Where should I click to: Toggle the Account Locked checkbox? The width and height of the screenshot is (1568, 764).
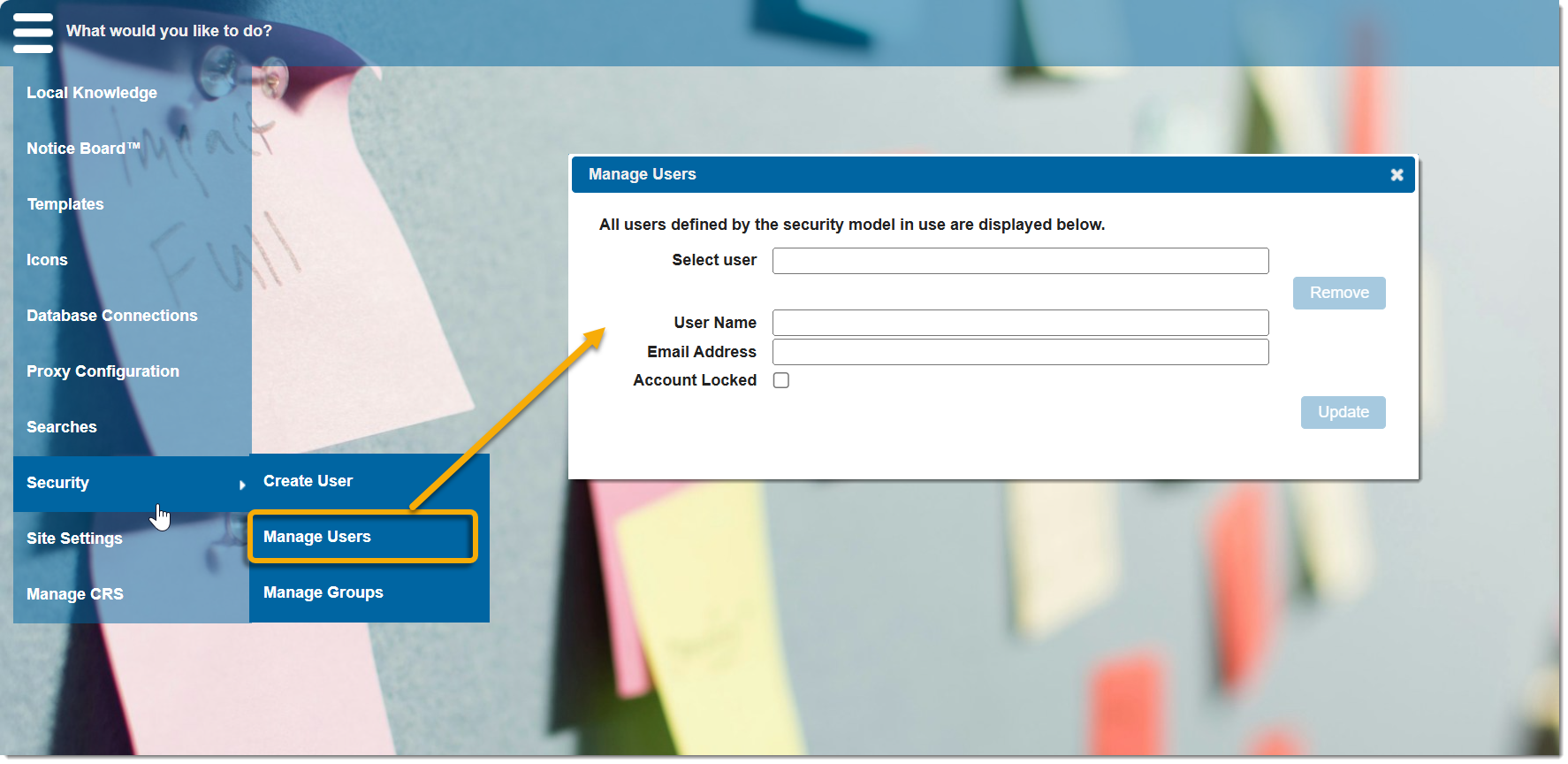click(781, 381)
